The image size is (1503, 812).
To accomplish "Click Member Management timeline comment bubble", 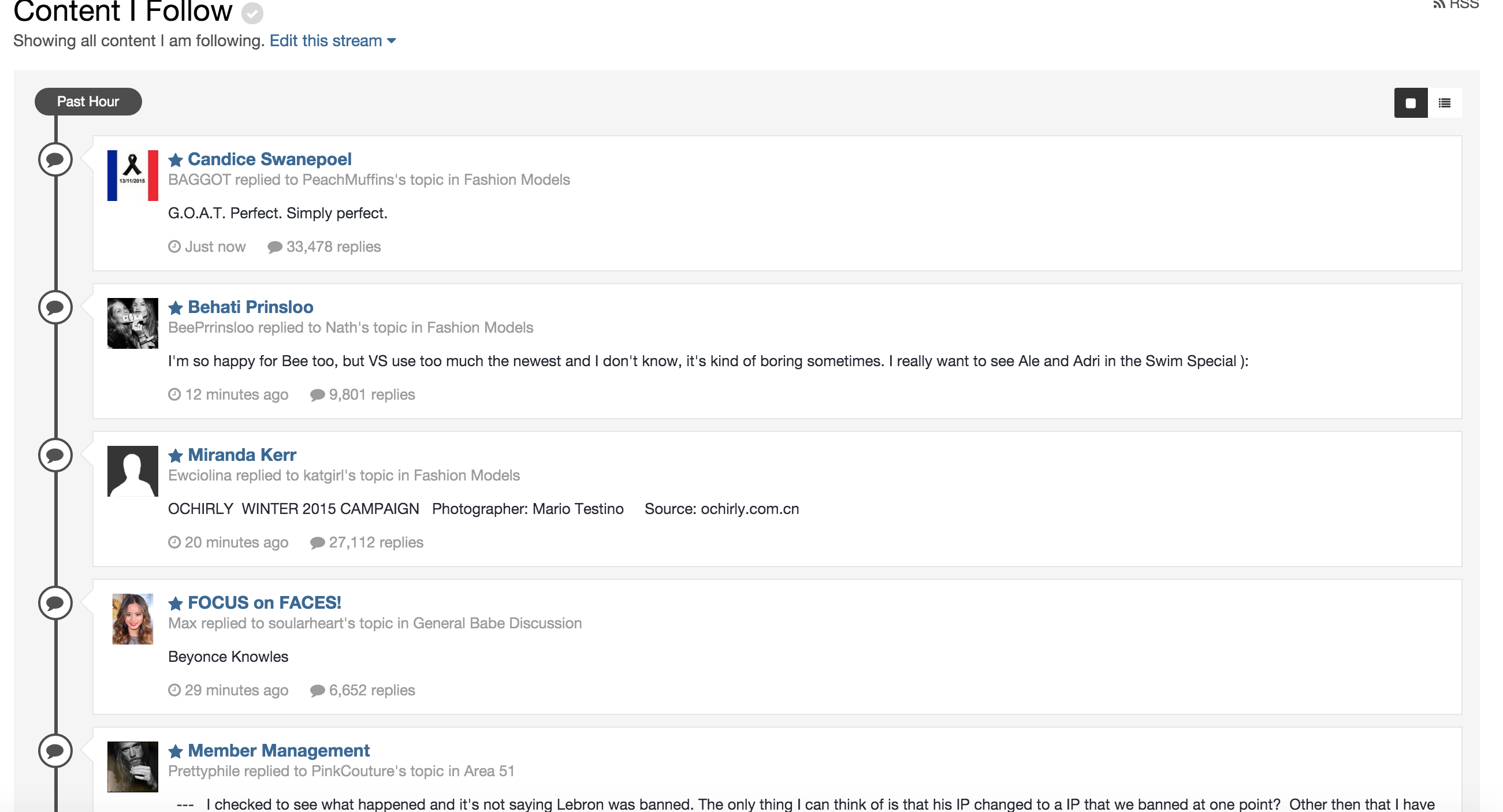I will [x=55, y=751].
